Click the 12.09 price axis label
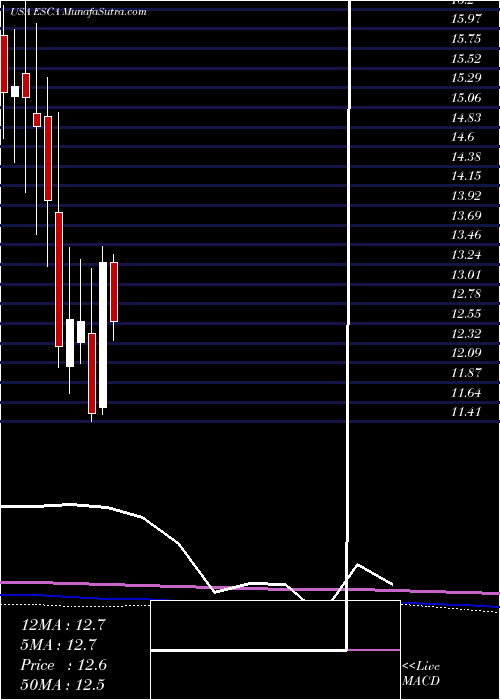The image size is (500, 700). 466,353
